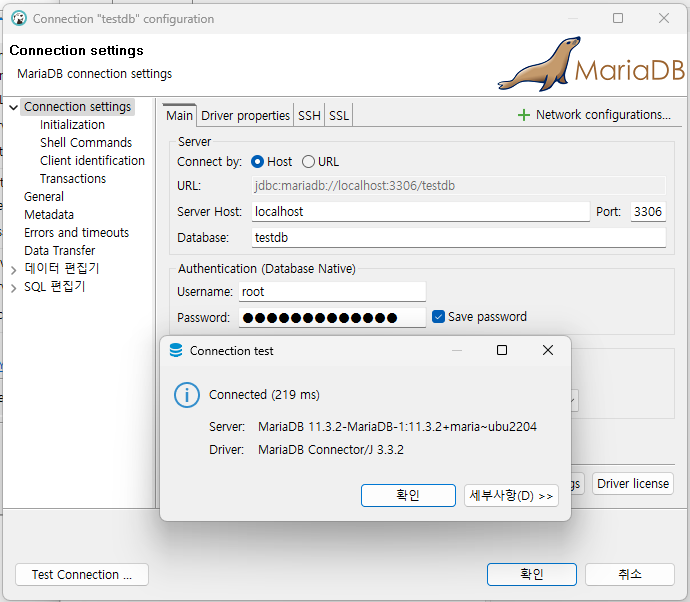Toggle the Save password checkbox
The height and width of the screenshot is (602, 690).
[438, 316]
